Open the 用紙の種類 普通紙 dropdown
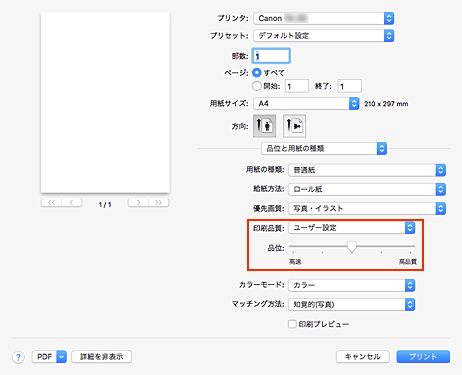Screen dimensions: 462x375 (367, 170)
